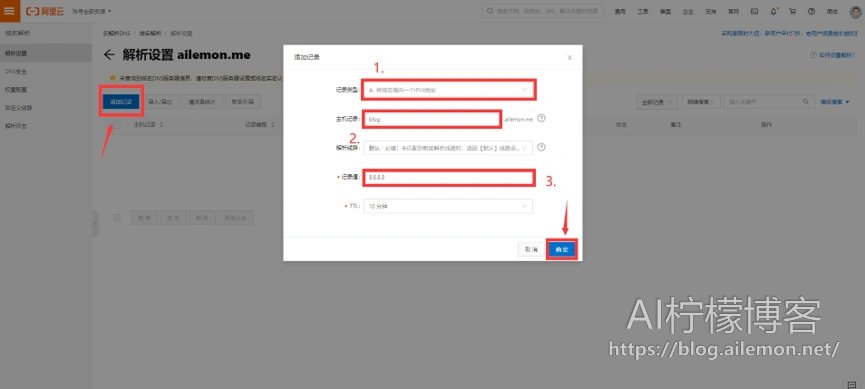Open the hamburger main menu

(10, 10)
